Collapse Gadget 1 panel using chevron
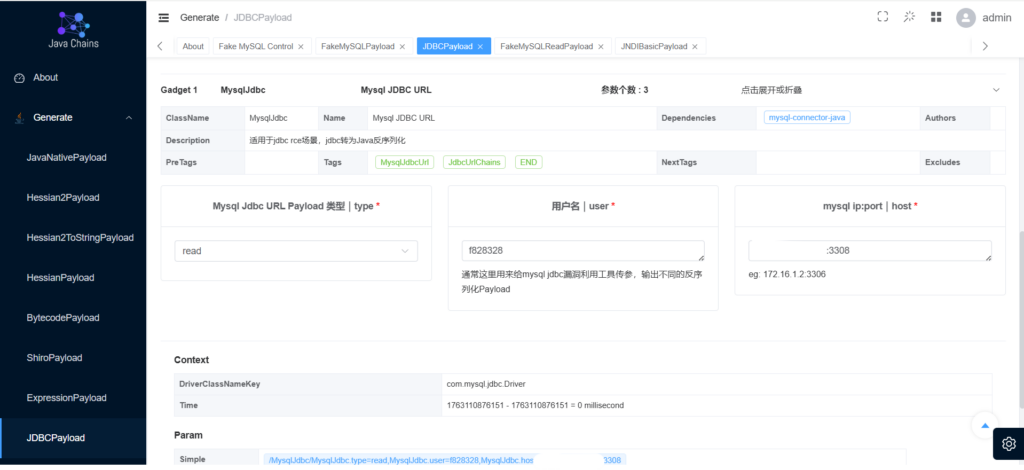Image resolution: width=1024 pixels, height=470 pixels. point(995,90)
